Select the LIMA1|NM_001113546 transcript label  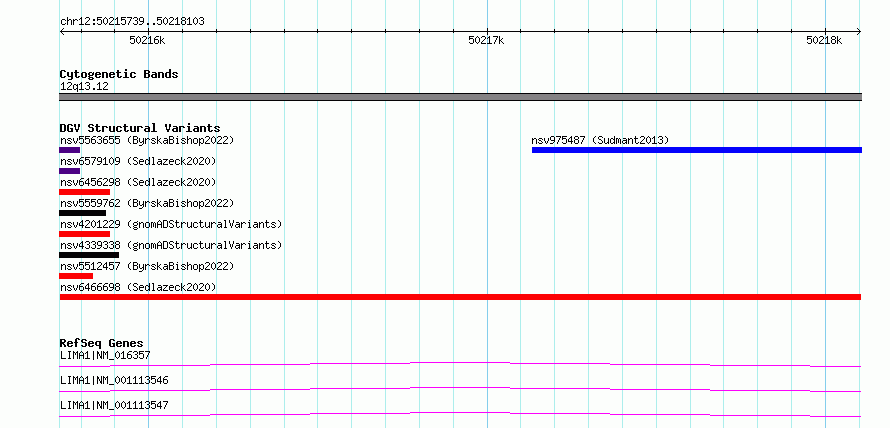coord(114,380)
